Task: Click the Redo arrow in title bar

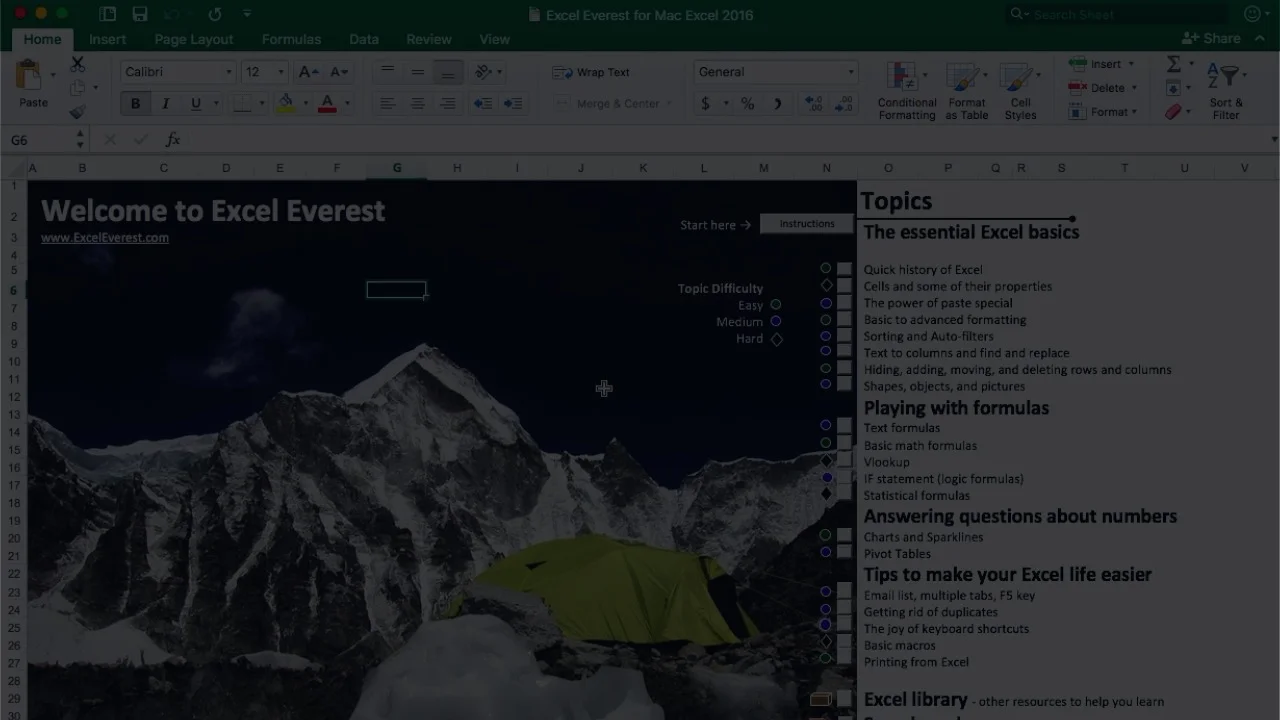Action: click(x=214, y=14)
